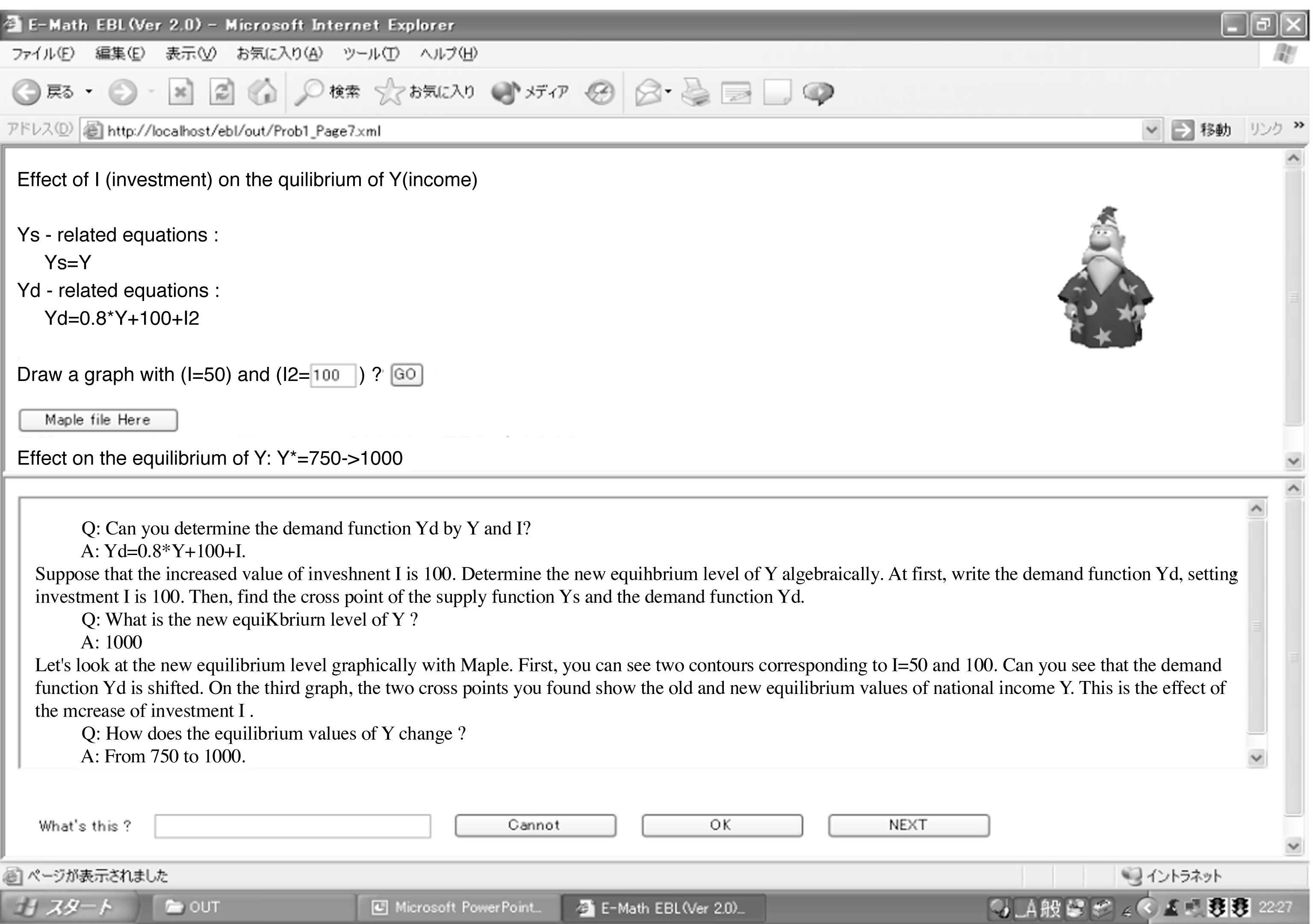Click the What's this? text field
The height and width of the screenshot is (924, 1313).
(x=292, y=826)
